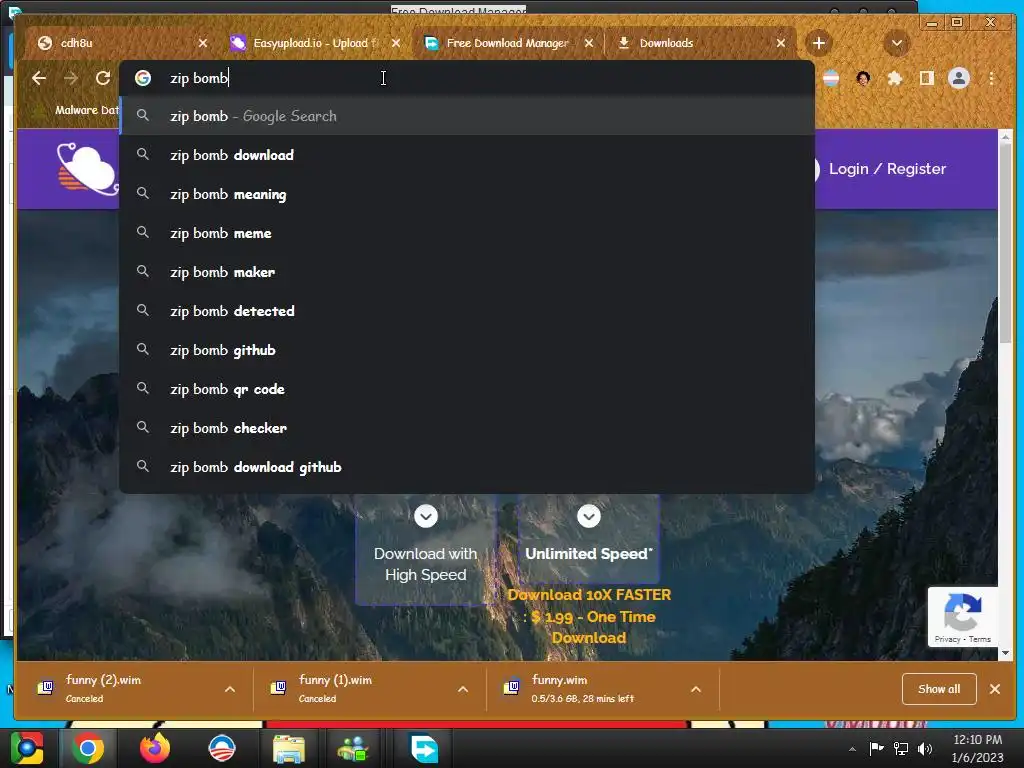The image size is (1024, 768).
Task: Expand options for funny (1).wim download
Action: click(463, 689)
